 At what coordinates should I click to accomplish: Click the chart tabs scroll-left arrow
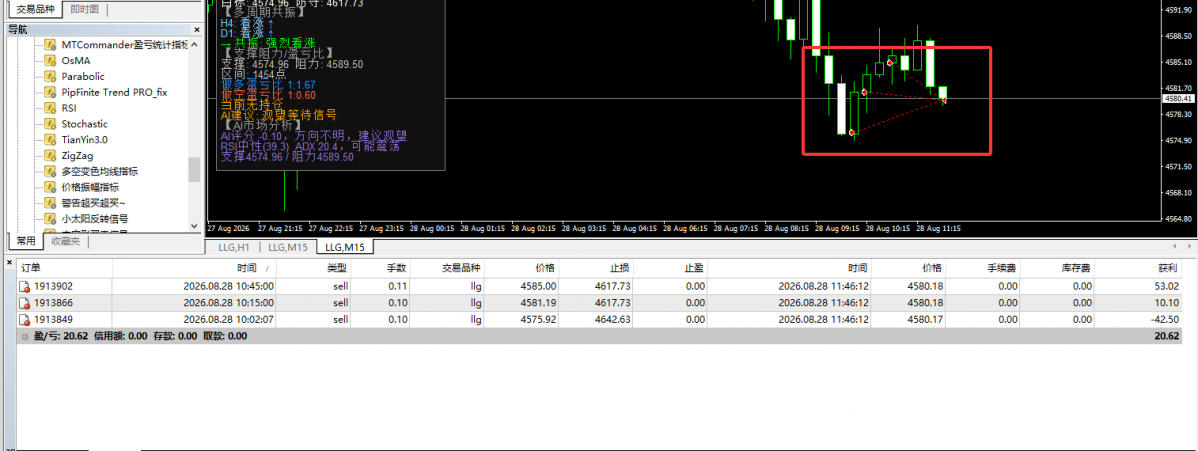point(1176,246)
